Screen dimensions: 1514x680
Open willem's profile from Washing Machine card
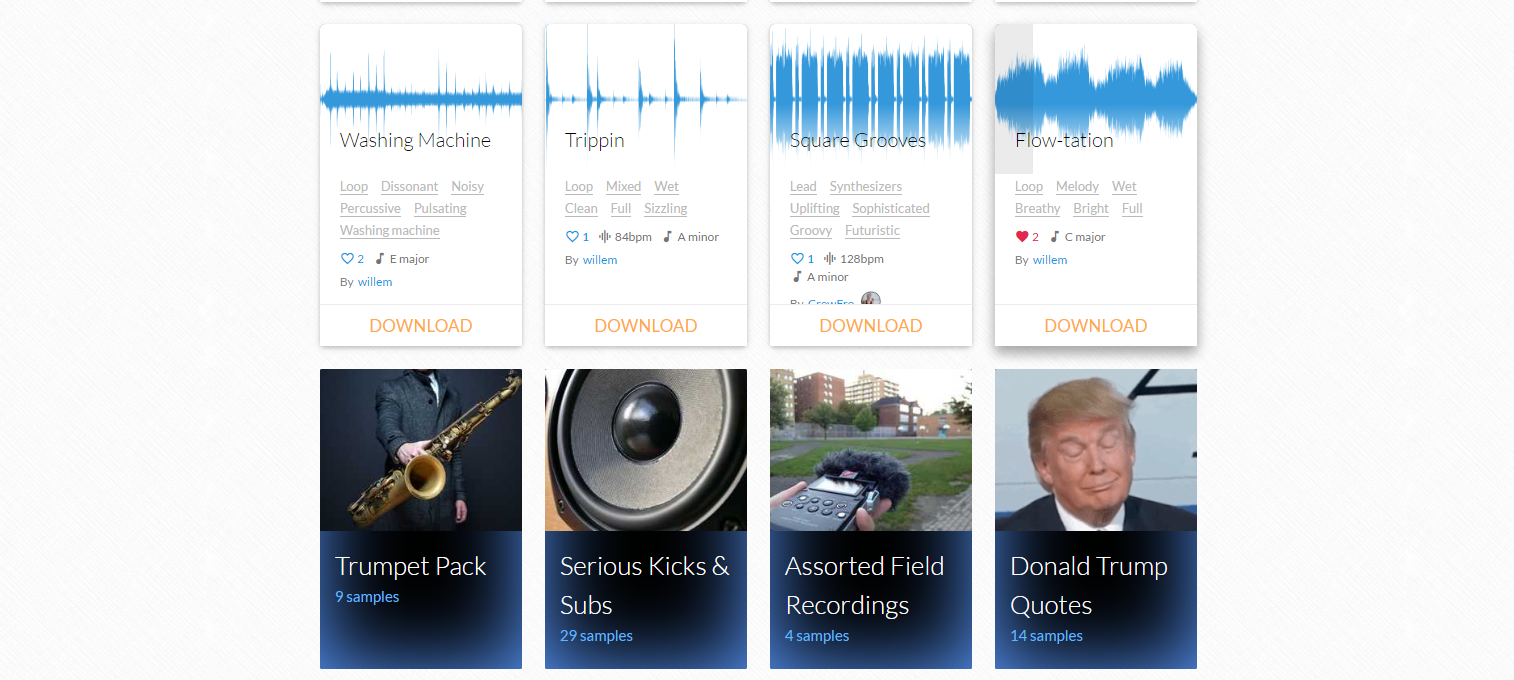point(375,282)
